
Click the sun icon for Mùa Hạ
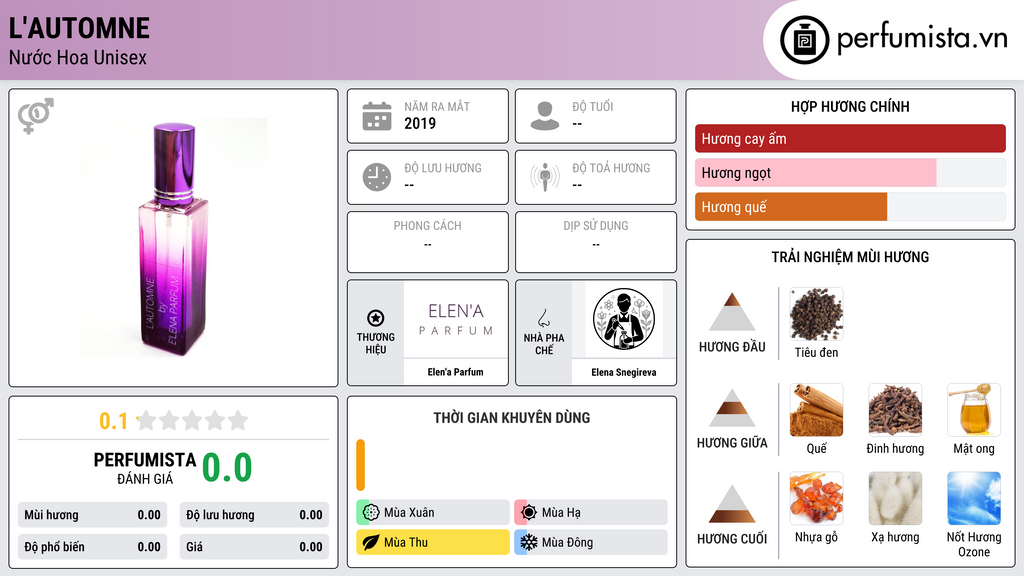(x=529, y=513)
